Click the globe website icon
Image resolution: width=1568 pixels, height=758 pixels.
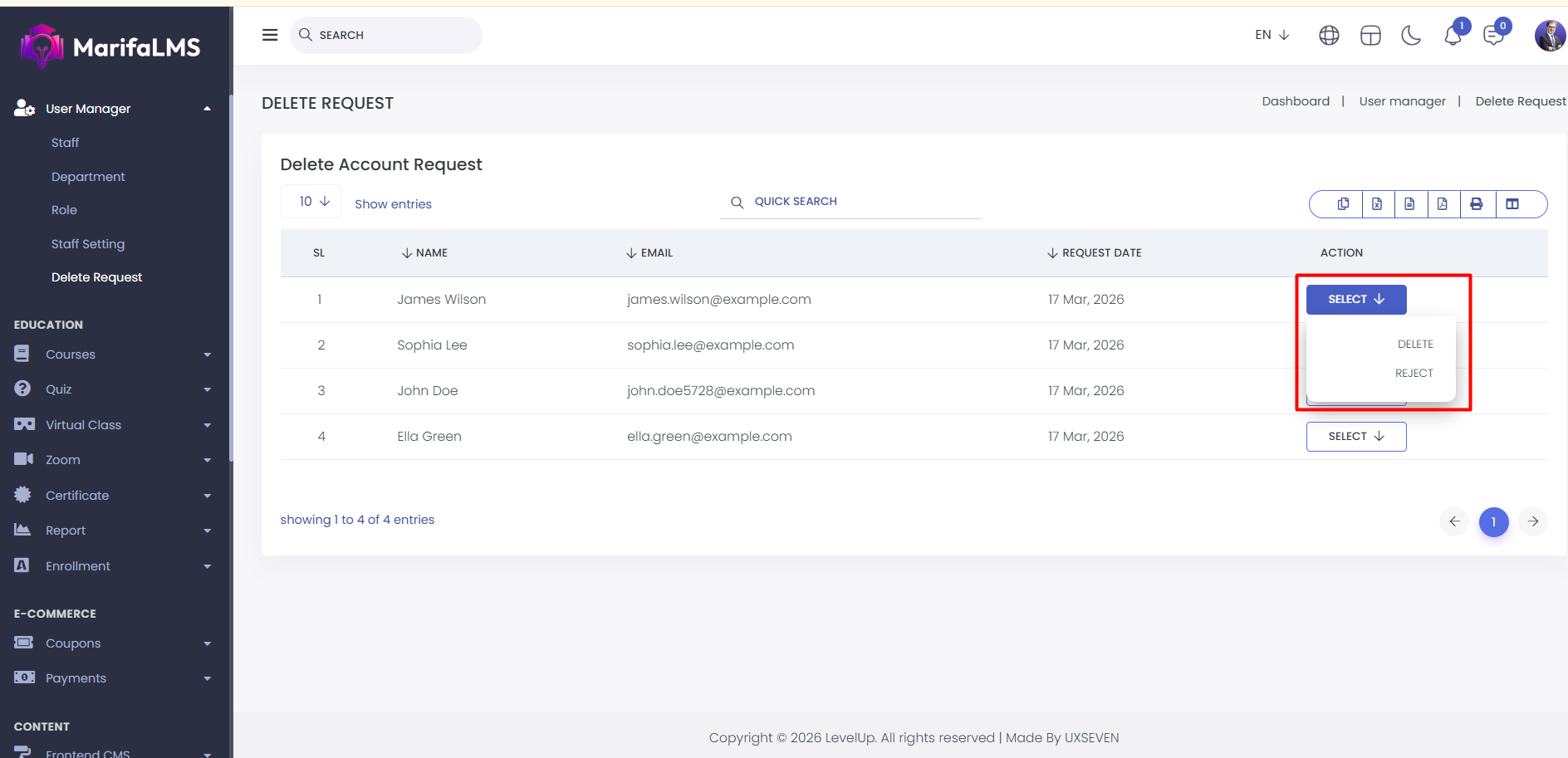(1329, 36)
